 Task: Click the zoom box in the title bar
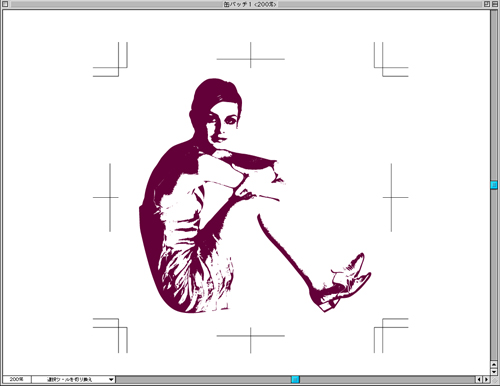(x=487, y=4)
